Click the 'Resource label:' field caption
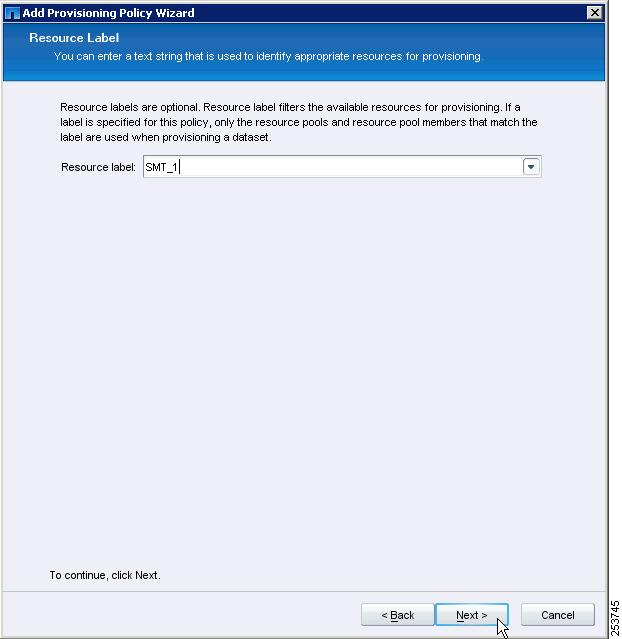Viewport: 622px width, 639px height. [98, 167]
